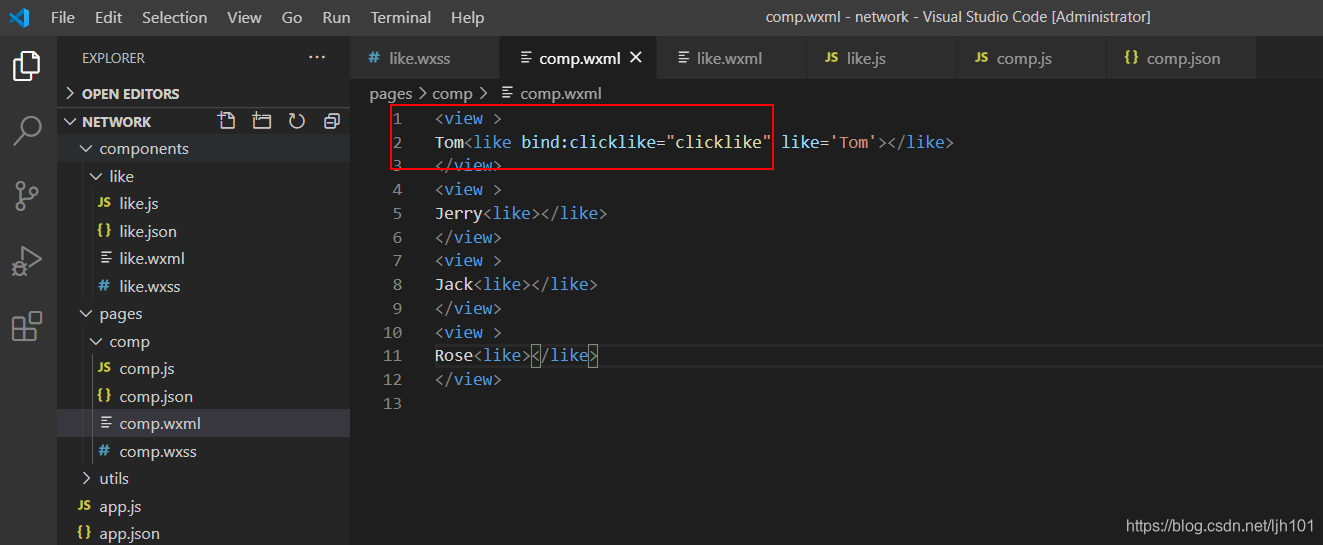
Task: Open like.wxml in the file tree
Action: 203,258
